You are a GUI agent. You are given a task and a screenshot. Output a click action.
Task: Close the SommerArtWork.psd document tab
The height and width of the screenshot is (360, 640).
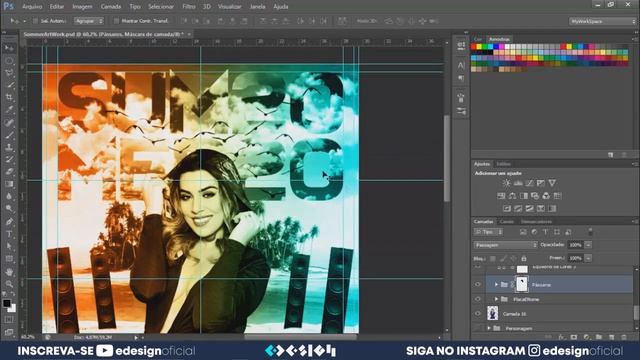(189, 34)
